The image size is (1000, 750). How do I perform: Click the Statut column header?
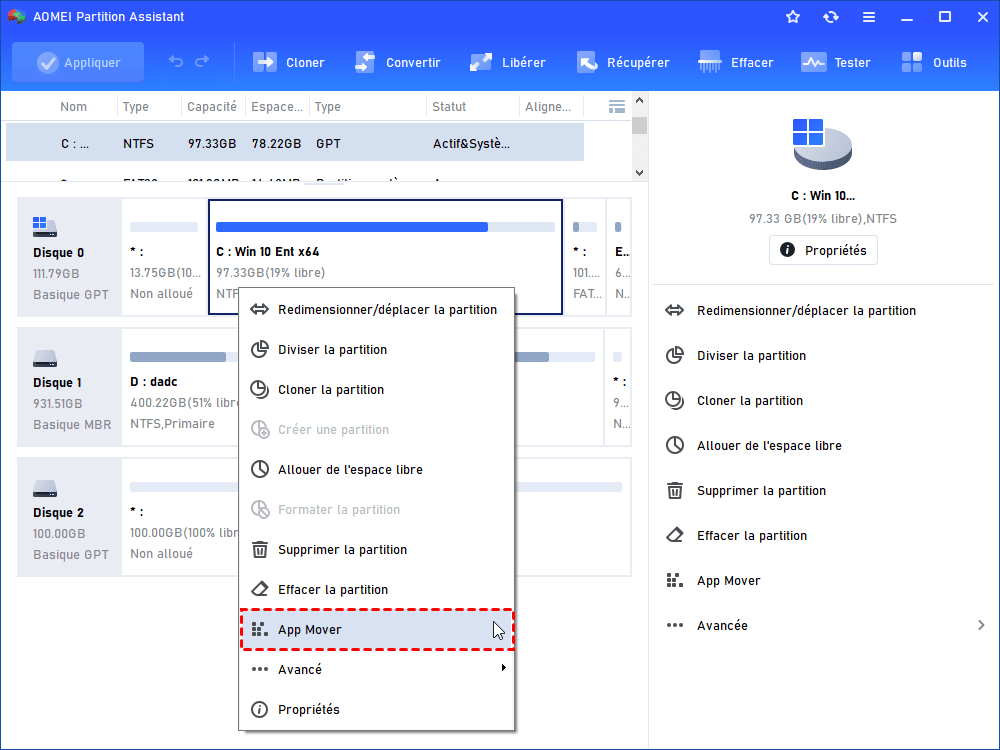[x=449, y=107]
